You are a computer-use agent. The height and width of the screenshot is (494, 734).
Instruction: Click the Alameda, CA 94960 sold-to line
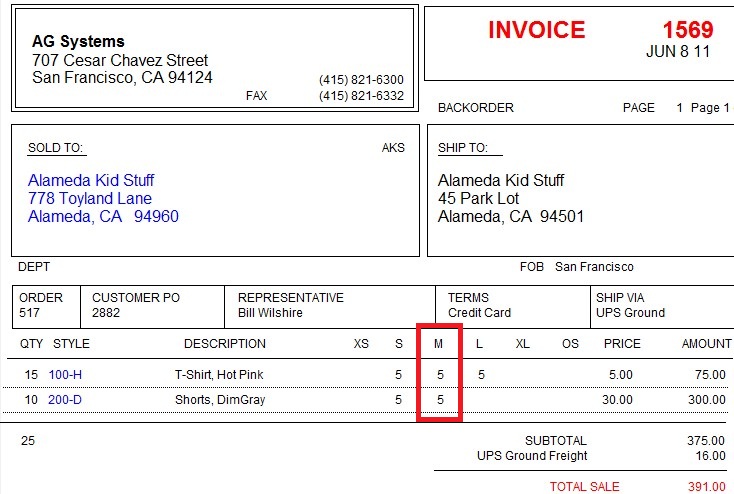(x=103, y=216)
